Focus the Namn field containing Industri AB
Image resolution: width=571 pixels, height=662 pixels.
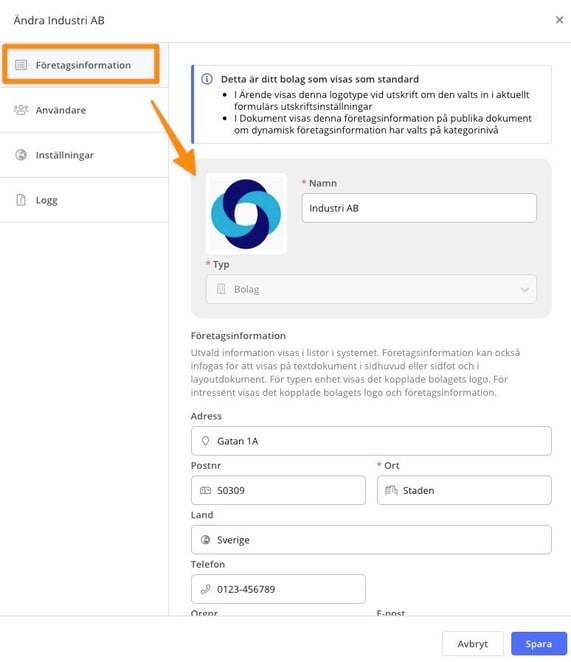[x=419, y=208]
